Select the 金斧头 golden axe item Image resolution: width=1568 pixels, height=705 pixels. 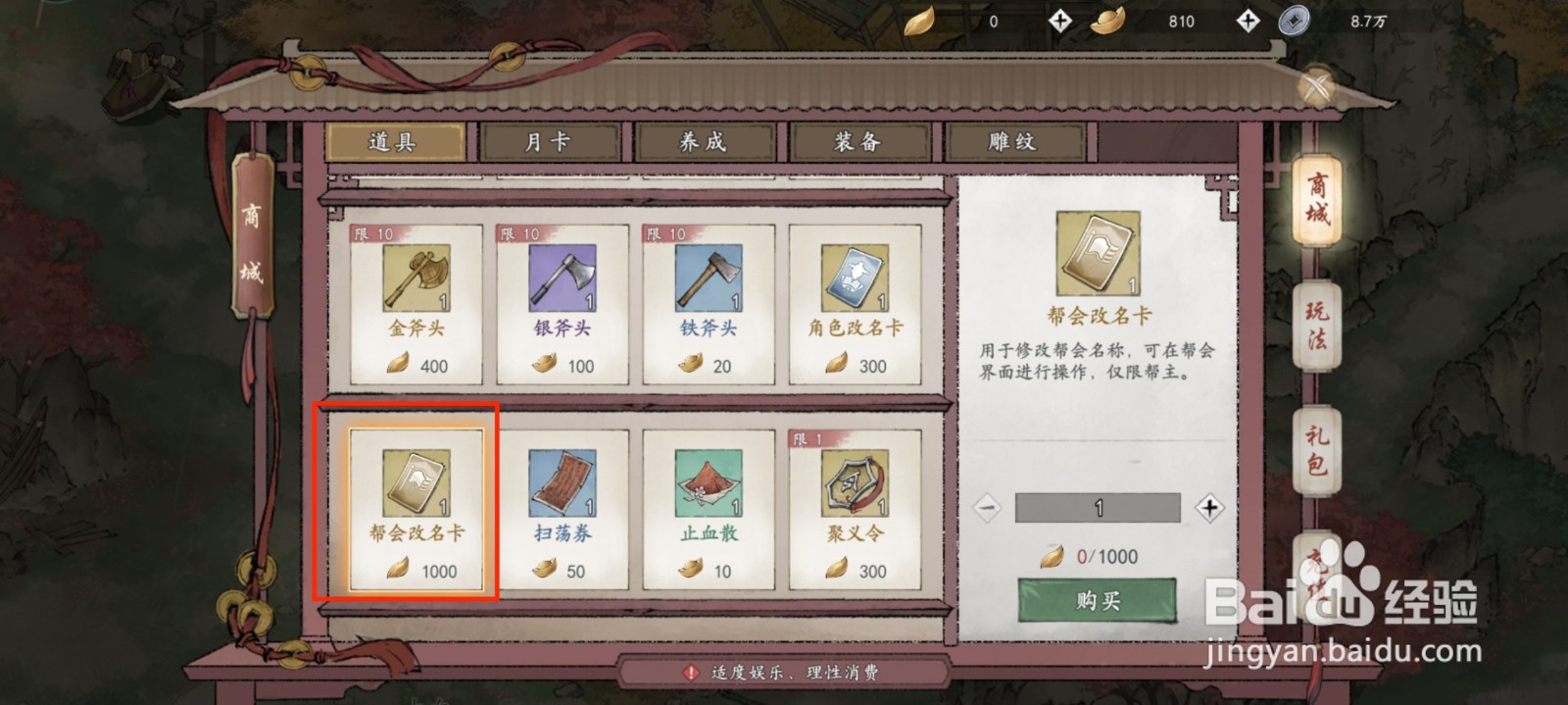(x=416, y=305)
